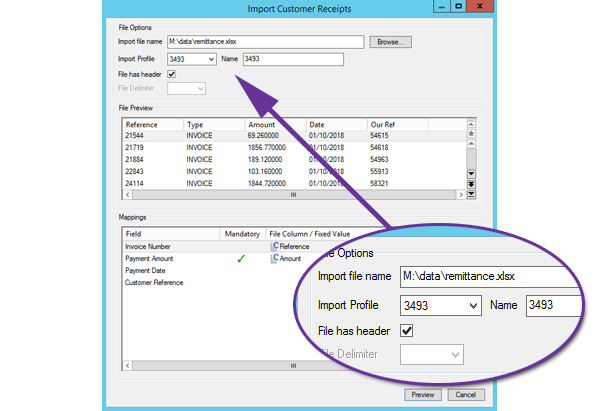Click the profile Name text field

pyautogui.click(x=293, y=59)
